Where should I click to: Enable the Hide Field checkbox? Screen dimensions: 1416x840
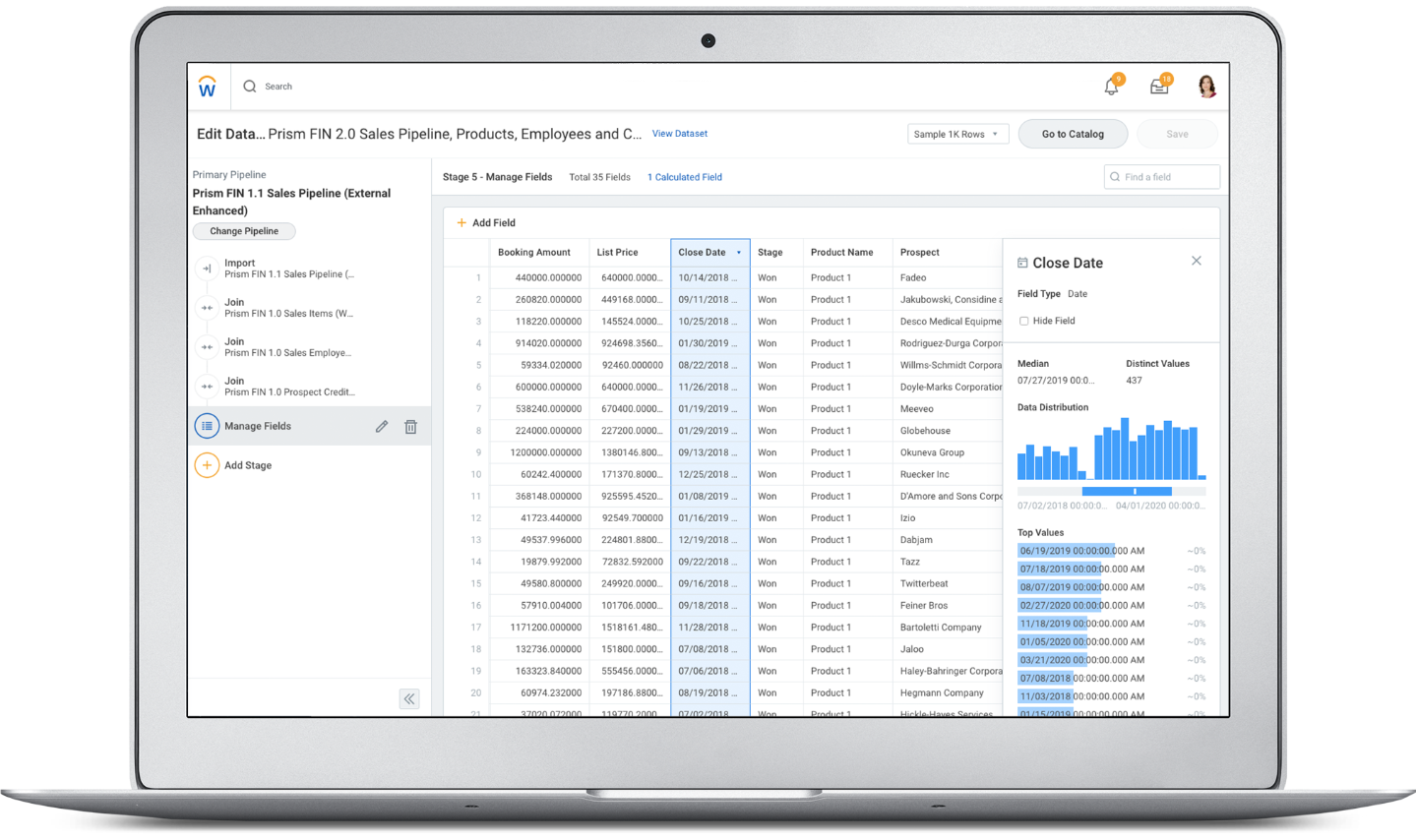coord(1023,320)
